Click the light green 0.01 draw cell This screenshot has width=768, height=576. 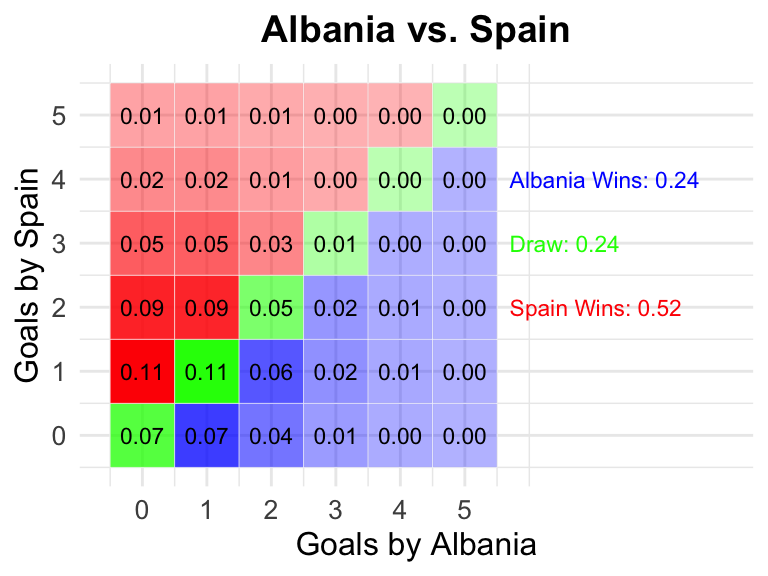[x=336, y=243]
